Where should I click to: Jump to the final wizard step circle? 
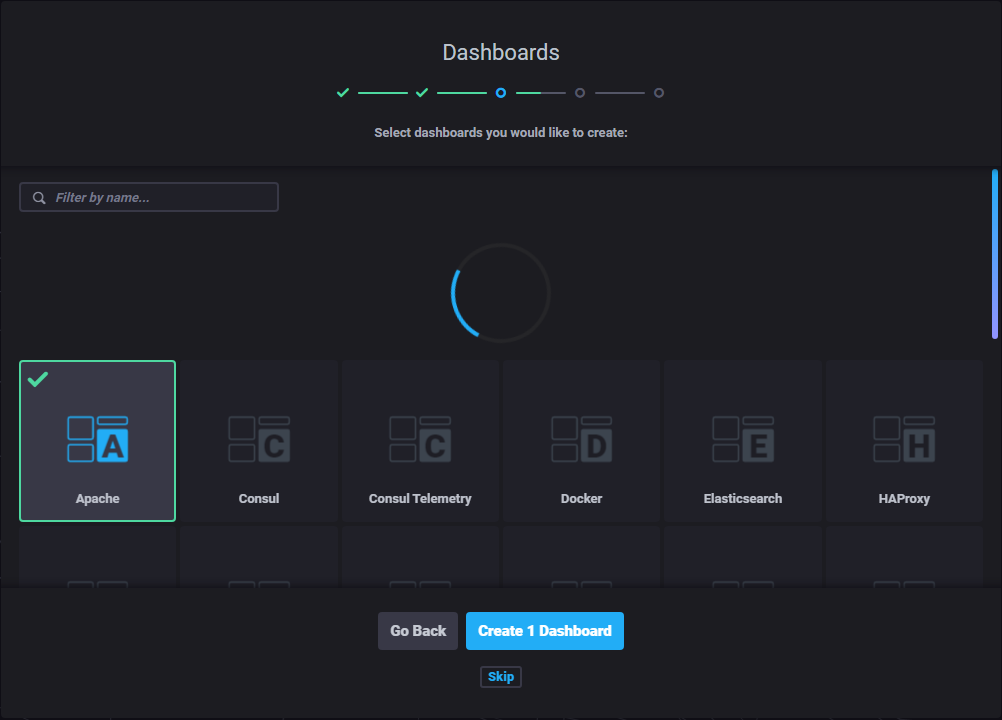point(659,93)
